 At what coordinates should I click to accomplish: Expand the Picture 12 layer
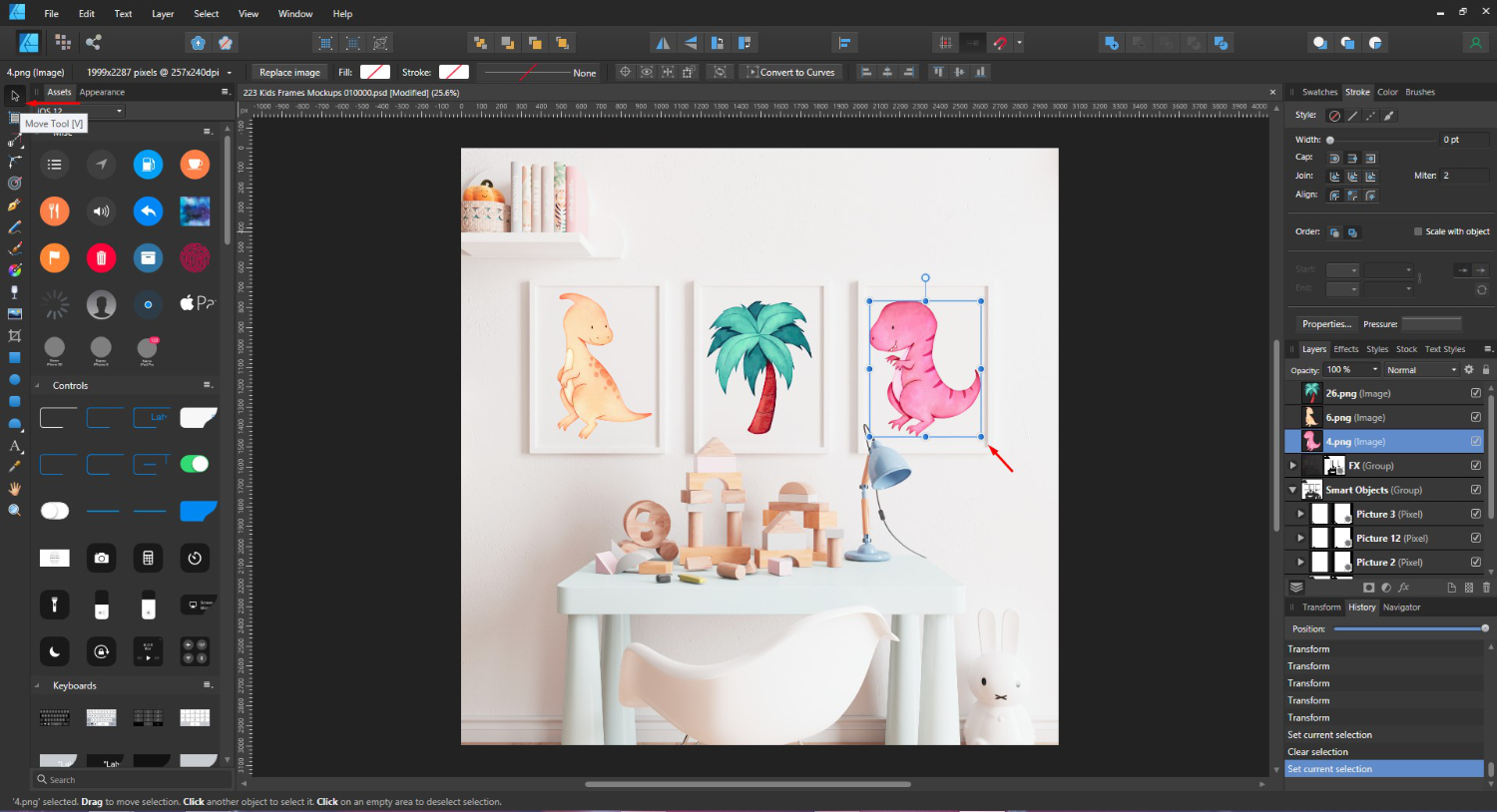tap(1300, 538)
